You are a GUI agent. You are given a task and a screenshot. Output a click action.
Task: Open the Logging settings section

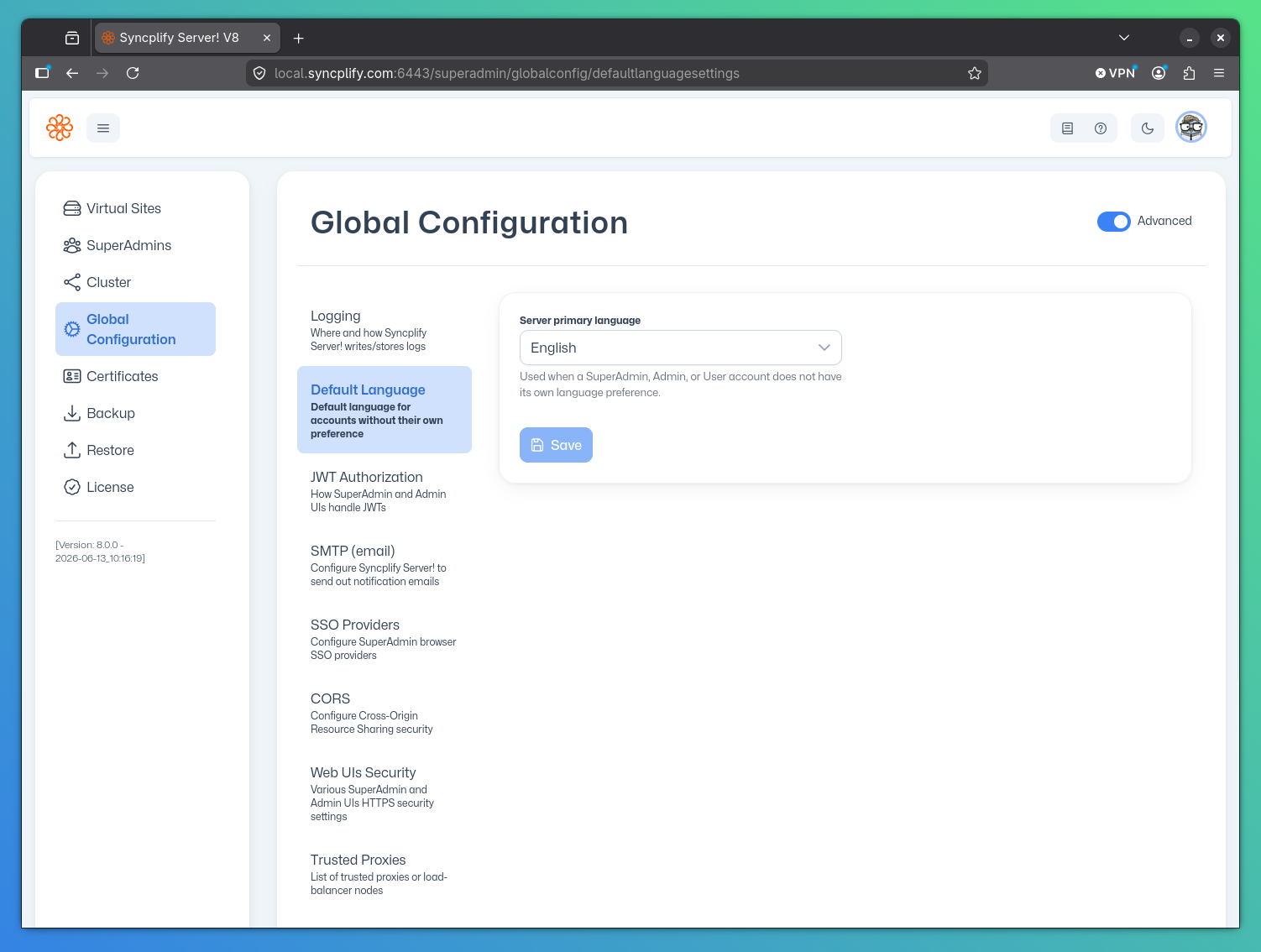[385, 330]
